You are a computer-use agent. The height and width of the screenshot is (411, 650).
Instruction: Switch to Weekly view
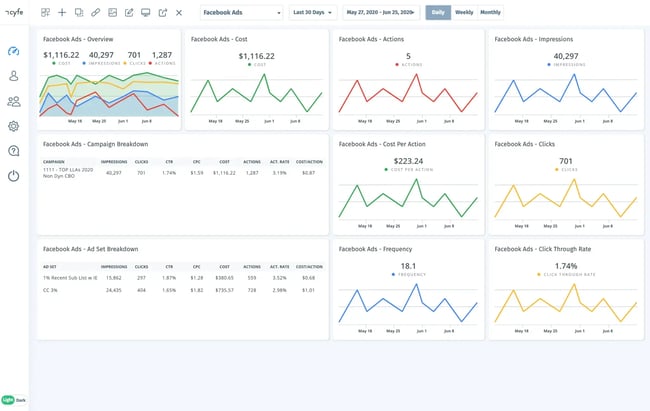(464, 13)
